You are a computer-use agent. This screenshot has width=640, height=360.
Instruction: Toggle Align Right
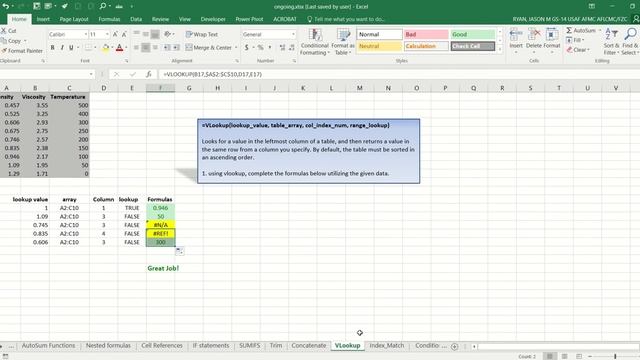(x=155, y=48)
